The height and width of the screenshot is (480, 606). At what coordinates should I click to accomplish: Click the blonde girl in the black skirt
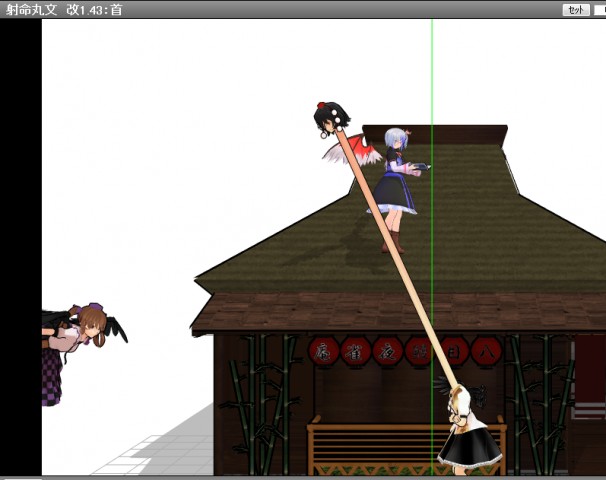[x=468, y=429]
